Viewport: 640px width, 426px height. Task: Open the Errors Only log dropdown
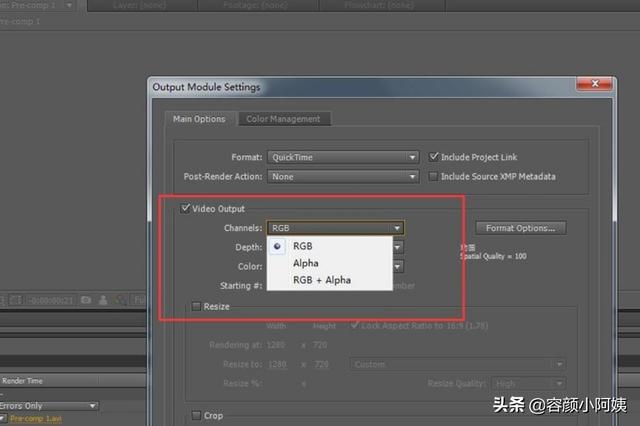click(50, 406)
